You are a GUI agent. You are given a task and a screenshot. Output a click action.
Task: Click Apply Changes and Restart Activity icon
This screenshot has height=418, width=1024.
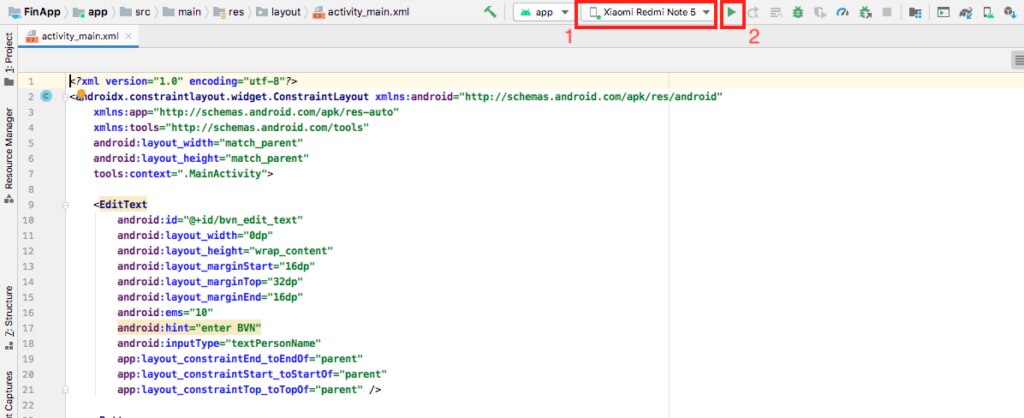click(754, 12)
